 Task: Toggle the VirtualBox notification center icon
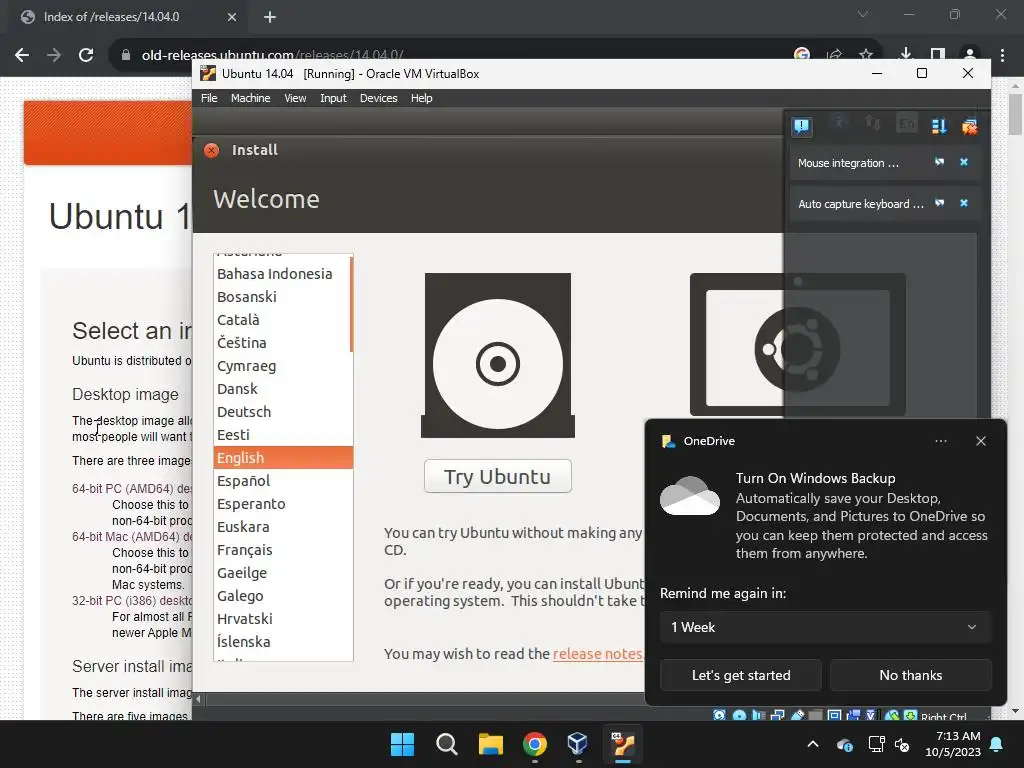click(x=802, y=125)
